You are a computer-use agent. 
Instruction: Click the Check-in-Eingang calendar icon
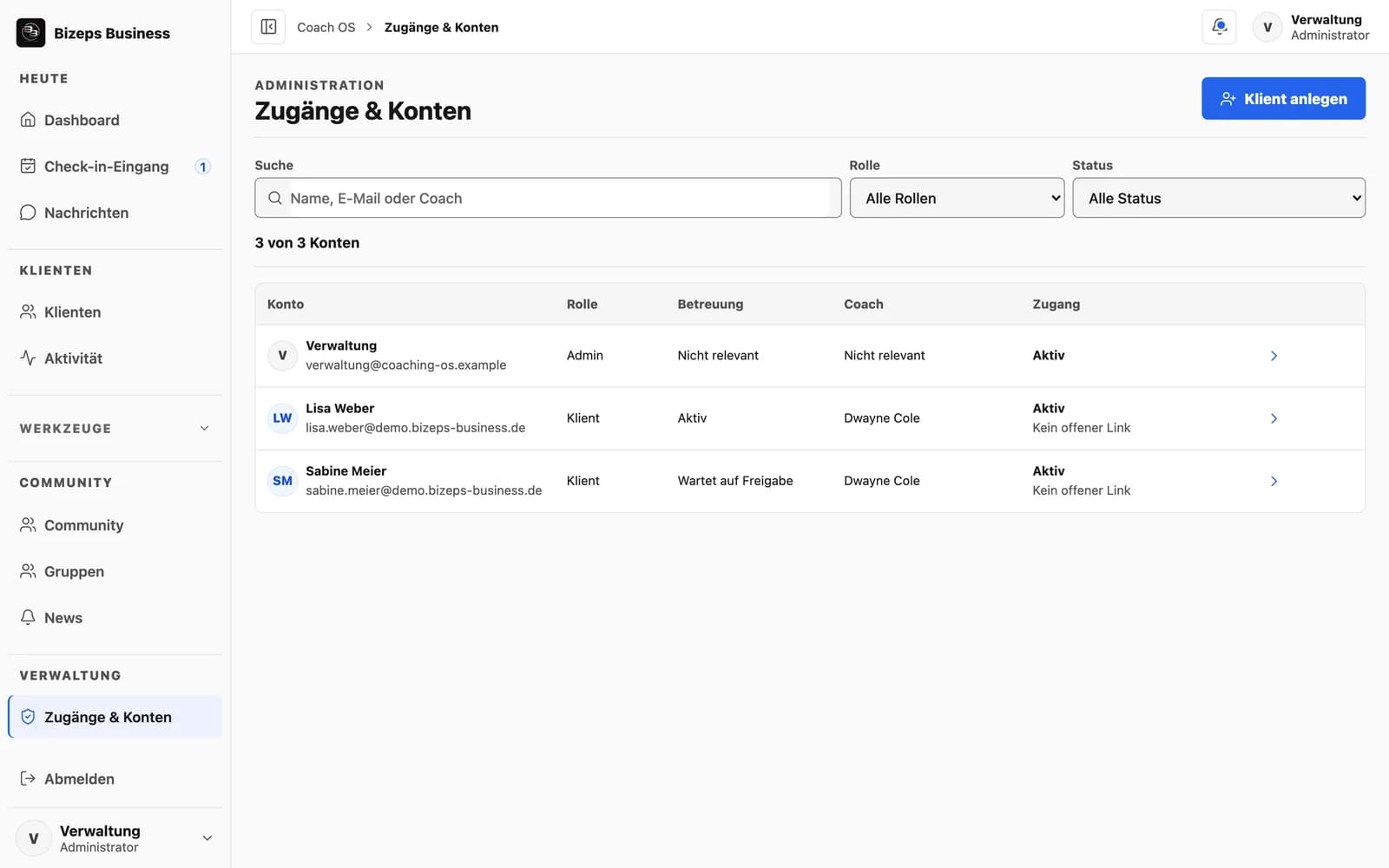pyautogui.click(x=28, y=166)
